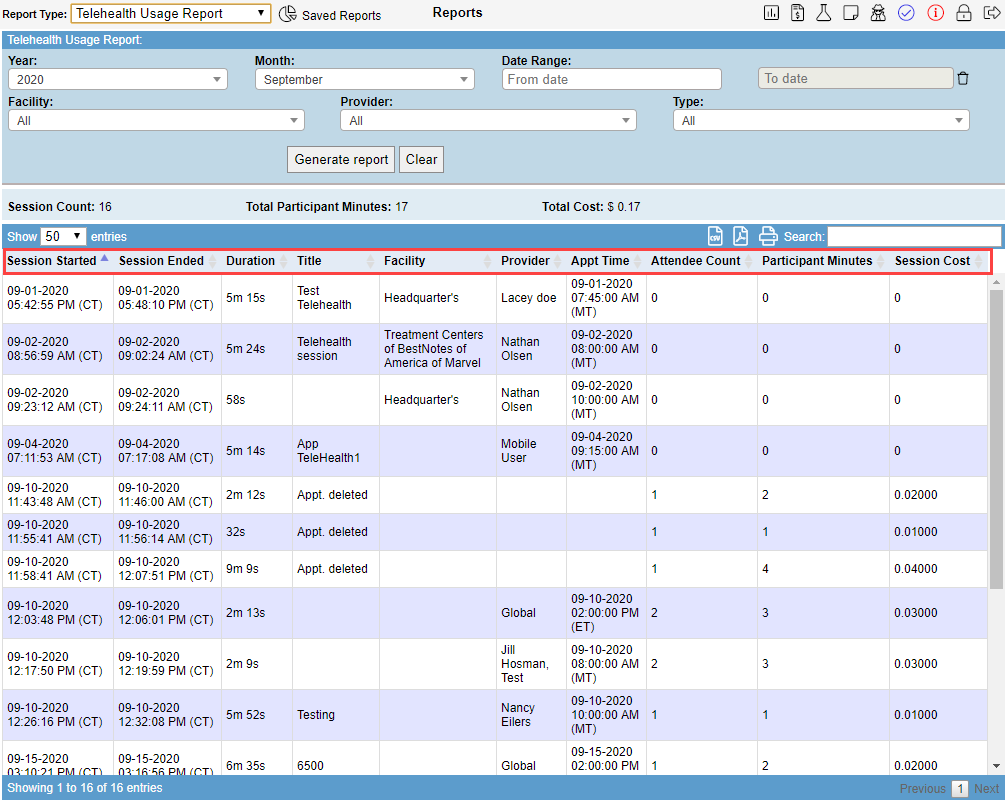The width and height of the screenshot is (1005, 800).
Task: Sort by Session Started column
Action: click(x=58, y=261)
